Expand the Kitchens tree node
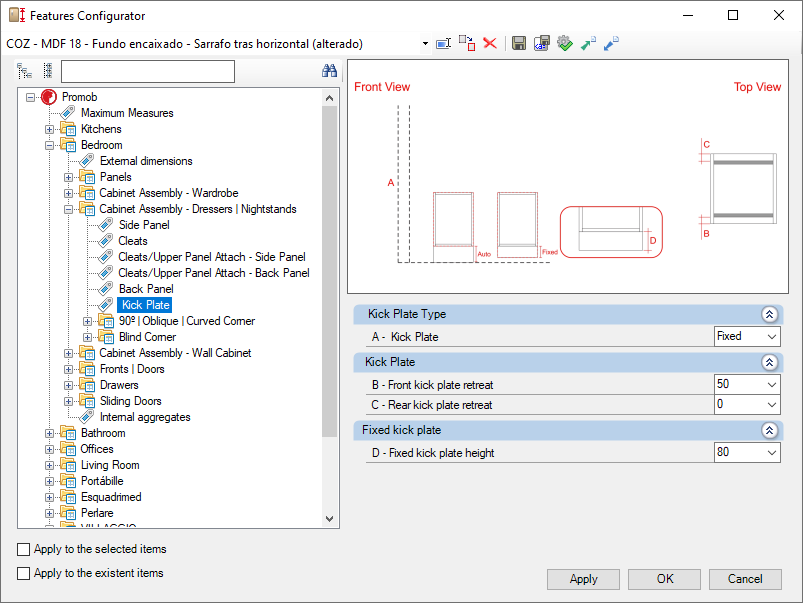 pos(49,129)
